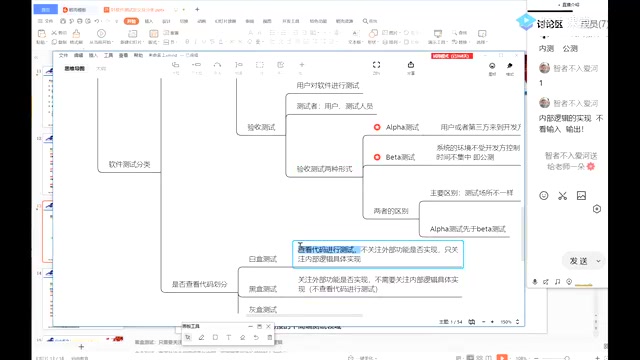This screenshot has height=360, width=640.
Task: Delete all annotations with trash icon
Action: [269, 338]
